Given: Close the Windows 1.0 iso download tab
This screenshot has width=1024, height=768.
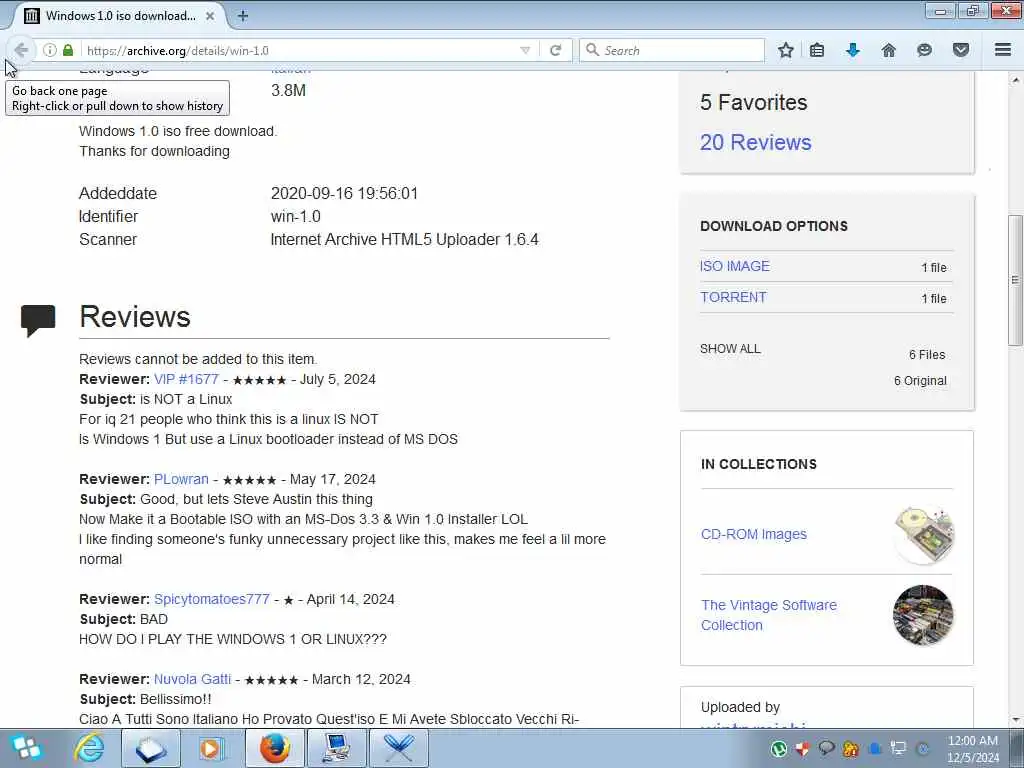Looking at the screenshot, I should click(x=210, y=16).
